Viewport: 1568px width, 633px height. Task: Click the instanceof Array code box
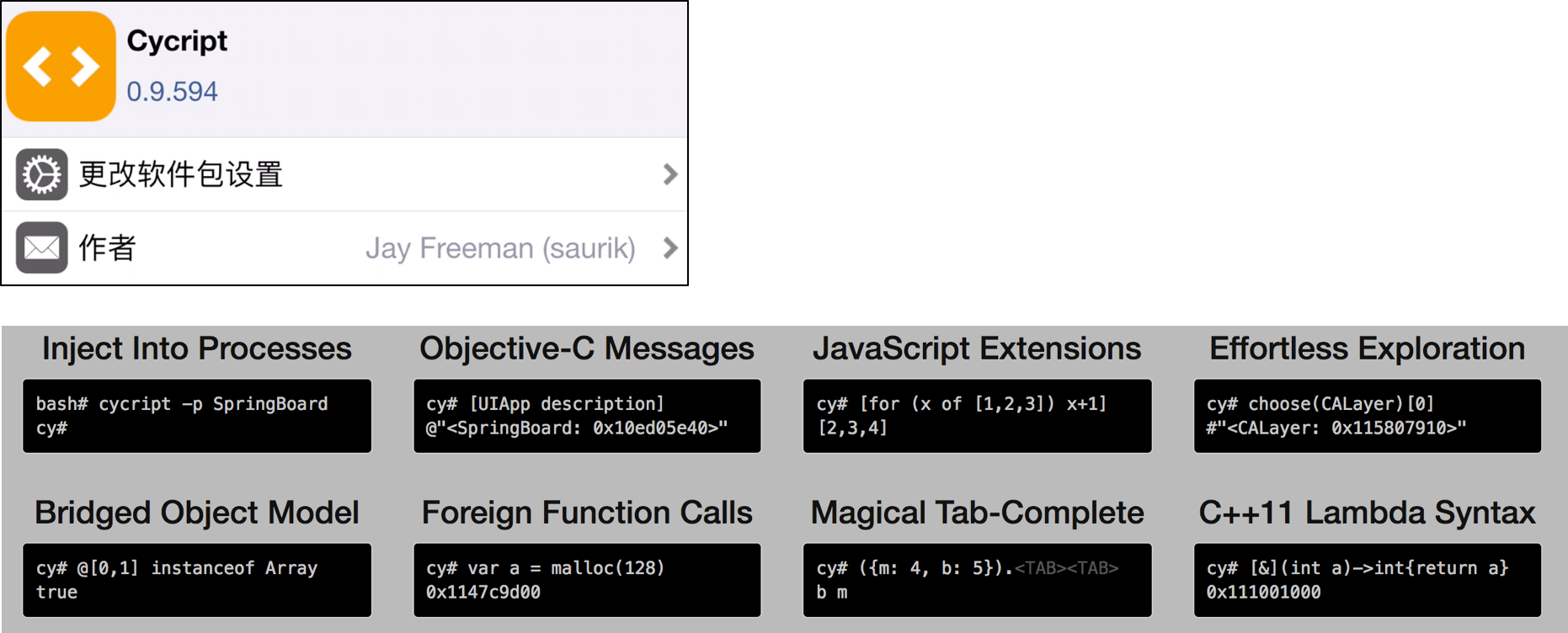click(197, 580)
